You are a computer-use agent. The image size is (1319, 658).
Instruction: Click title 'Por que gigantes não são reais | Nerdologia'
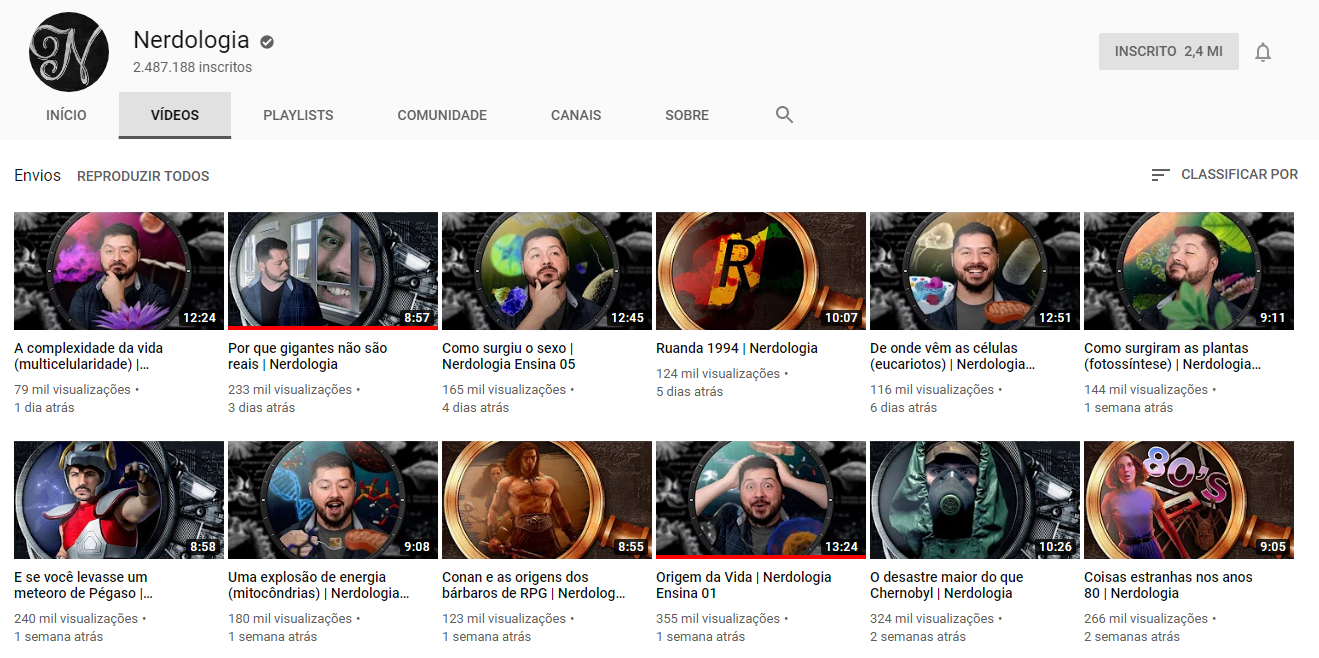tap(308, 356)
